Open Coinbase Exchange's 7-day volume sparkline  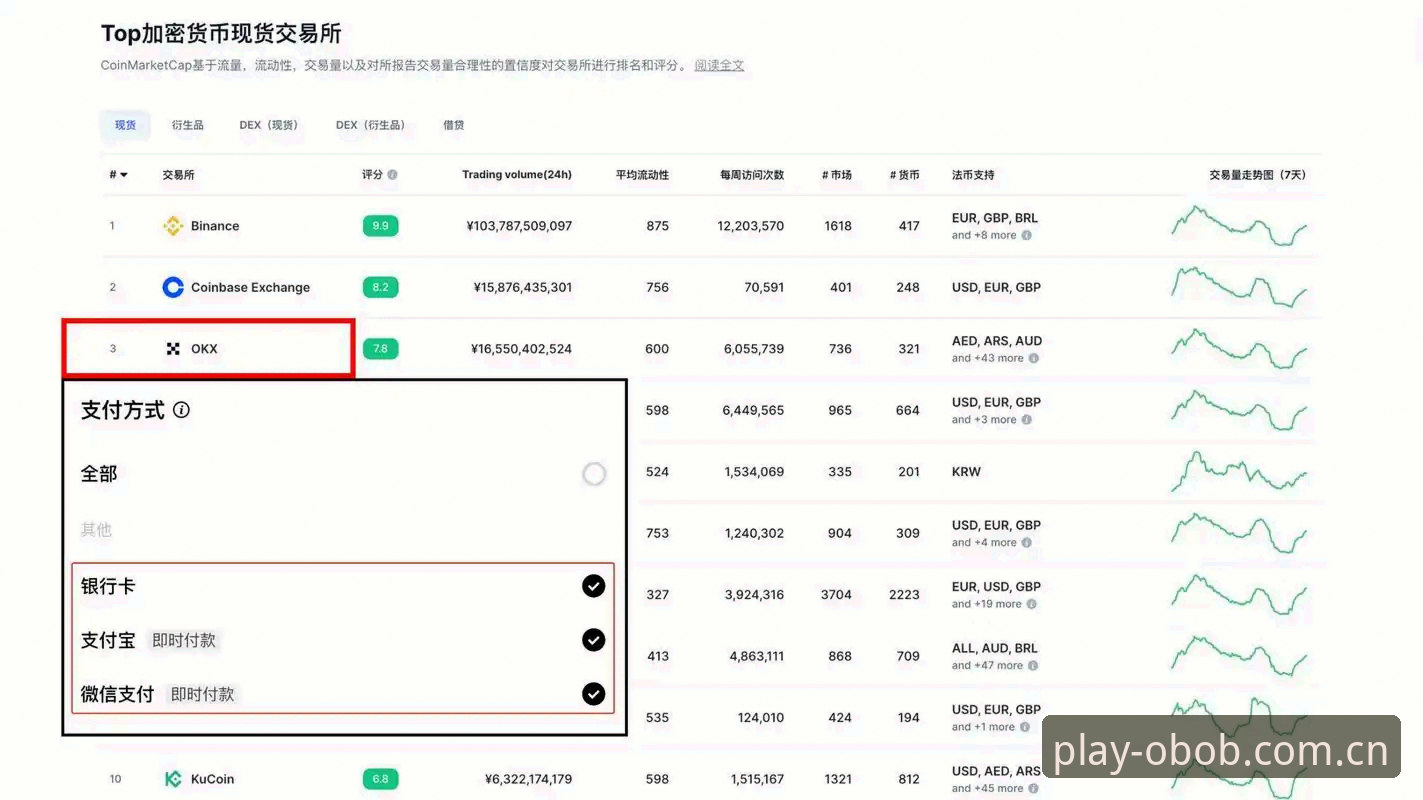[x=1239, y=287]
